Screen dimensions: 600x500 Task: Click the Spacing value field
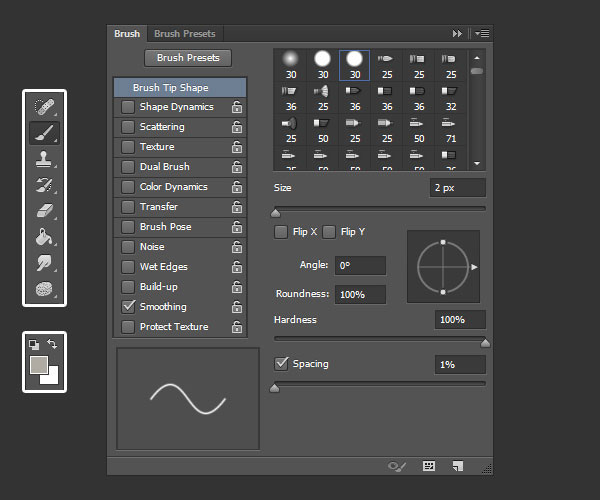pyautogui.click(x=460, y=365)
